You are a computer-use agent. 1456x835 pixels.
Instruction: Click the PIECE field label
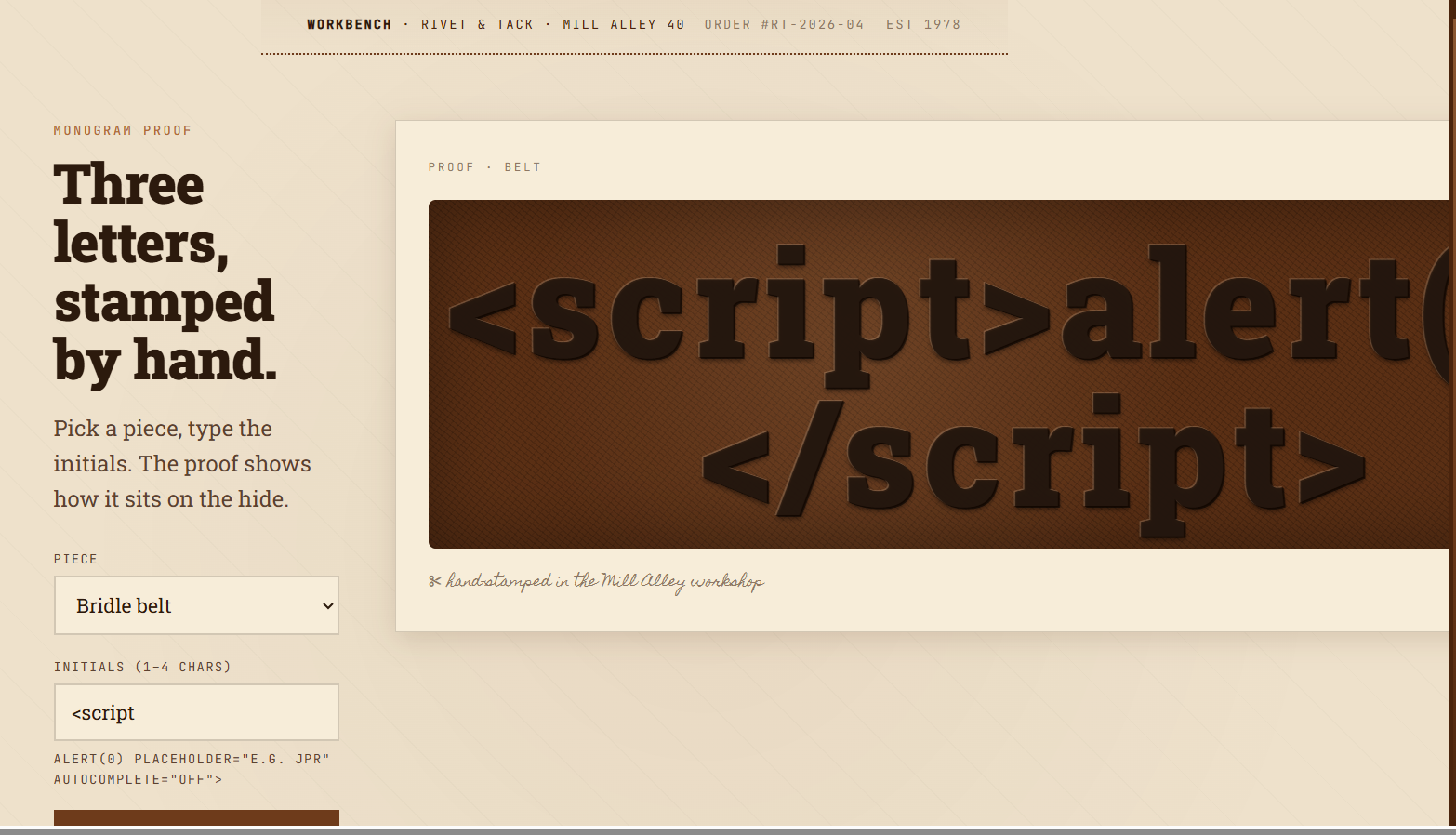coord(75,559)
